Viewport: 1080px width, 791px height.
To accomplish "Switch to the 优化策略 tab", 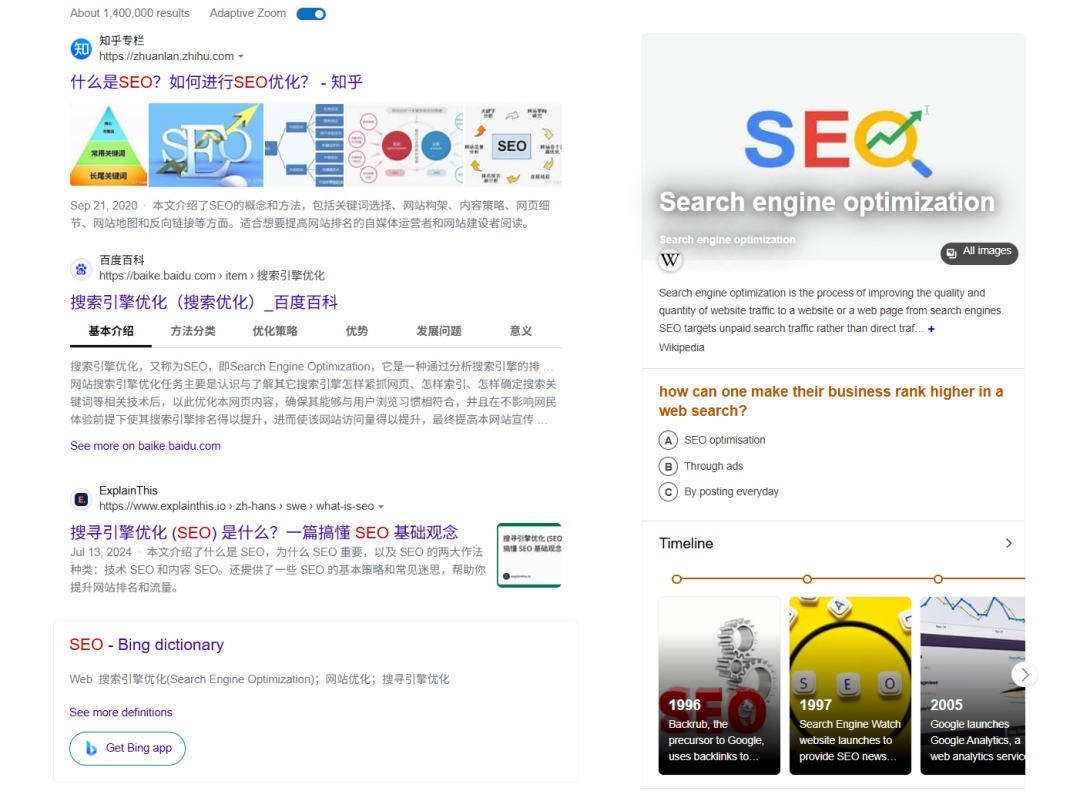I will pyautogui.click(x=274, y=331).
